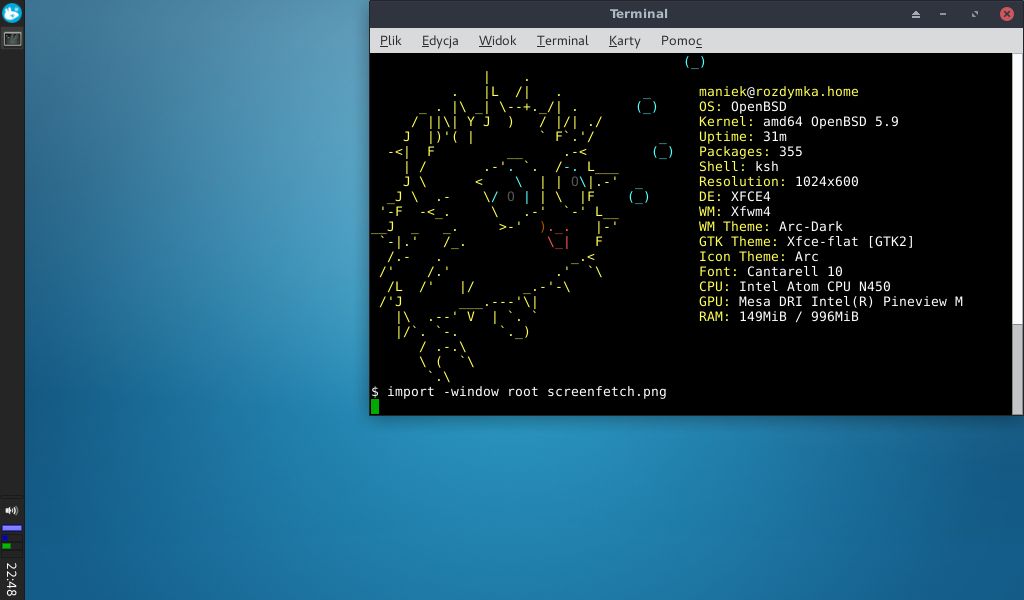This screenshot has width=1024, height=600.
Task: Click the 'CPU: Intel Atom CPU N450' line
Action: click(795, 287)
